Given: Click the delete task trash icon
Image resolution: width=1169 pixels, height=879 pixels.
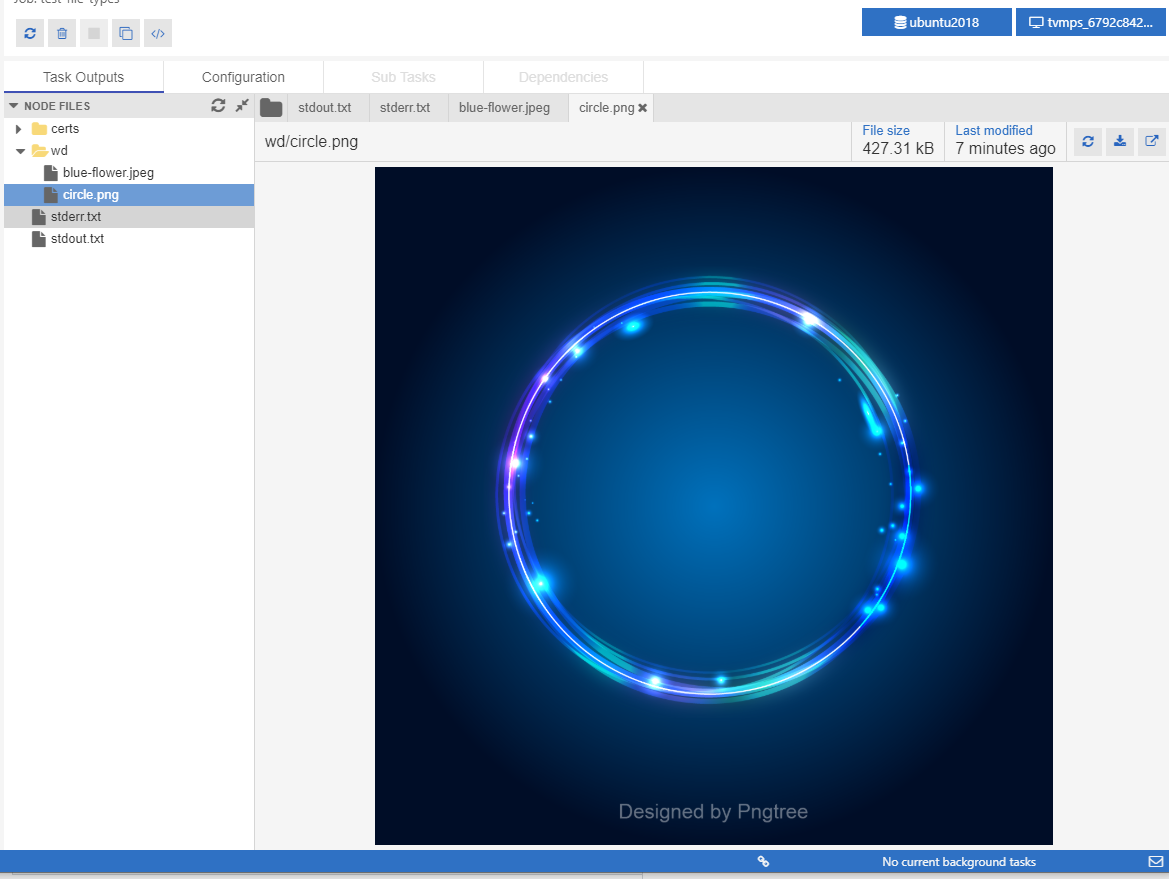Looking at the screenshot, I should pos(62,34).
